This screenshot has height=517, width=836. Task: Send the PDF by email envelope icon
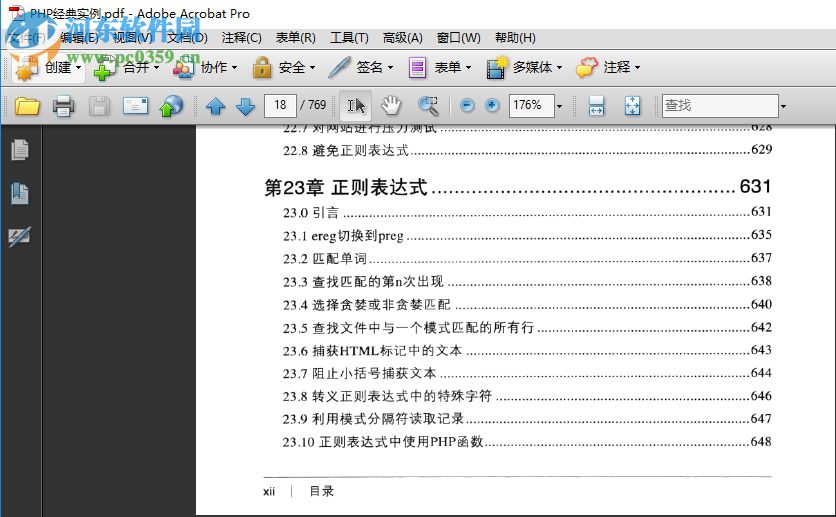coord(135,106)
